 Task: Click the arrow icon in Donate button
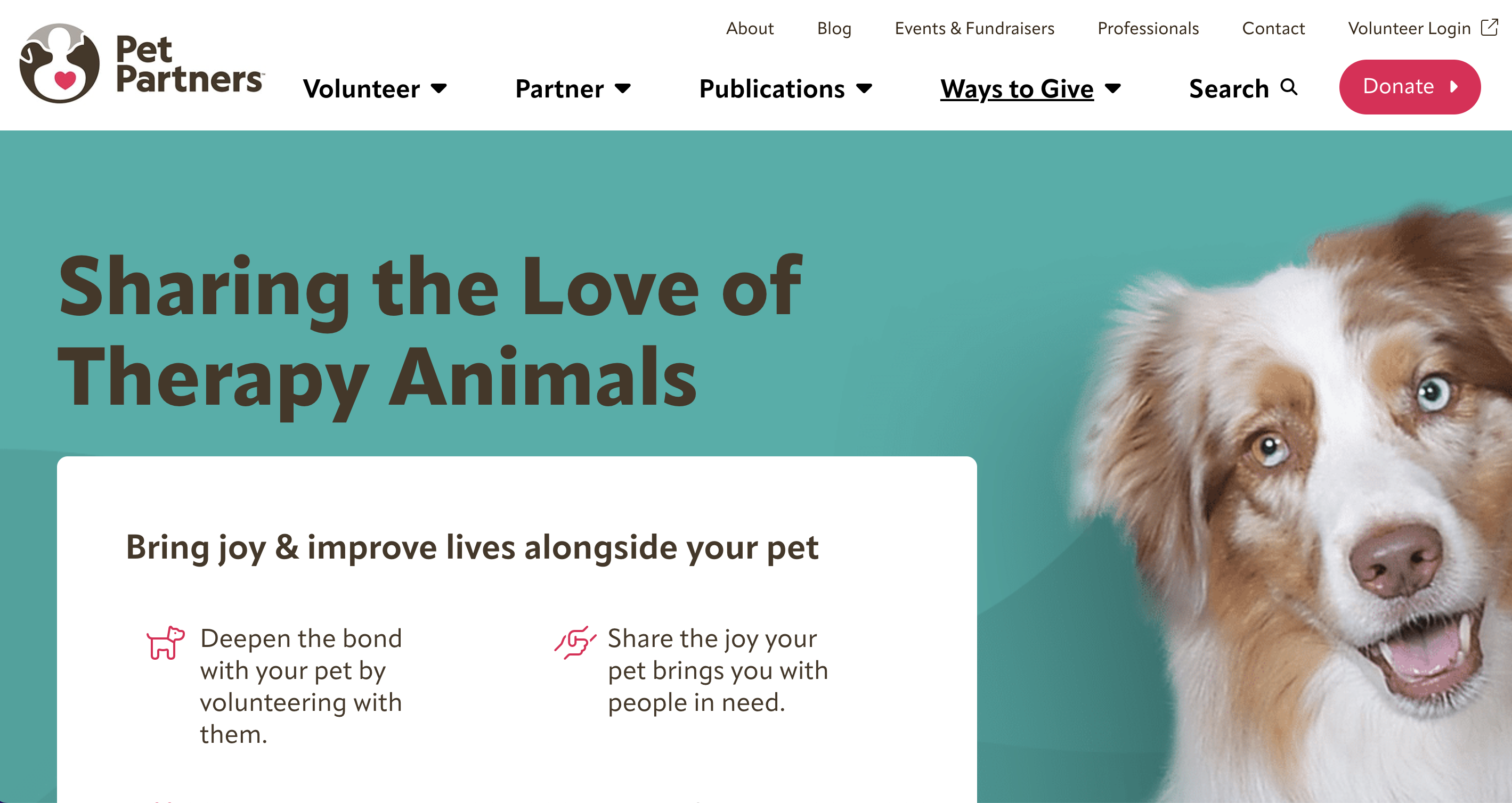pyautogui.click(x=1454, y=87)
